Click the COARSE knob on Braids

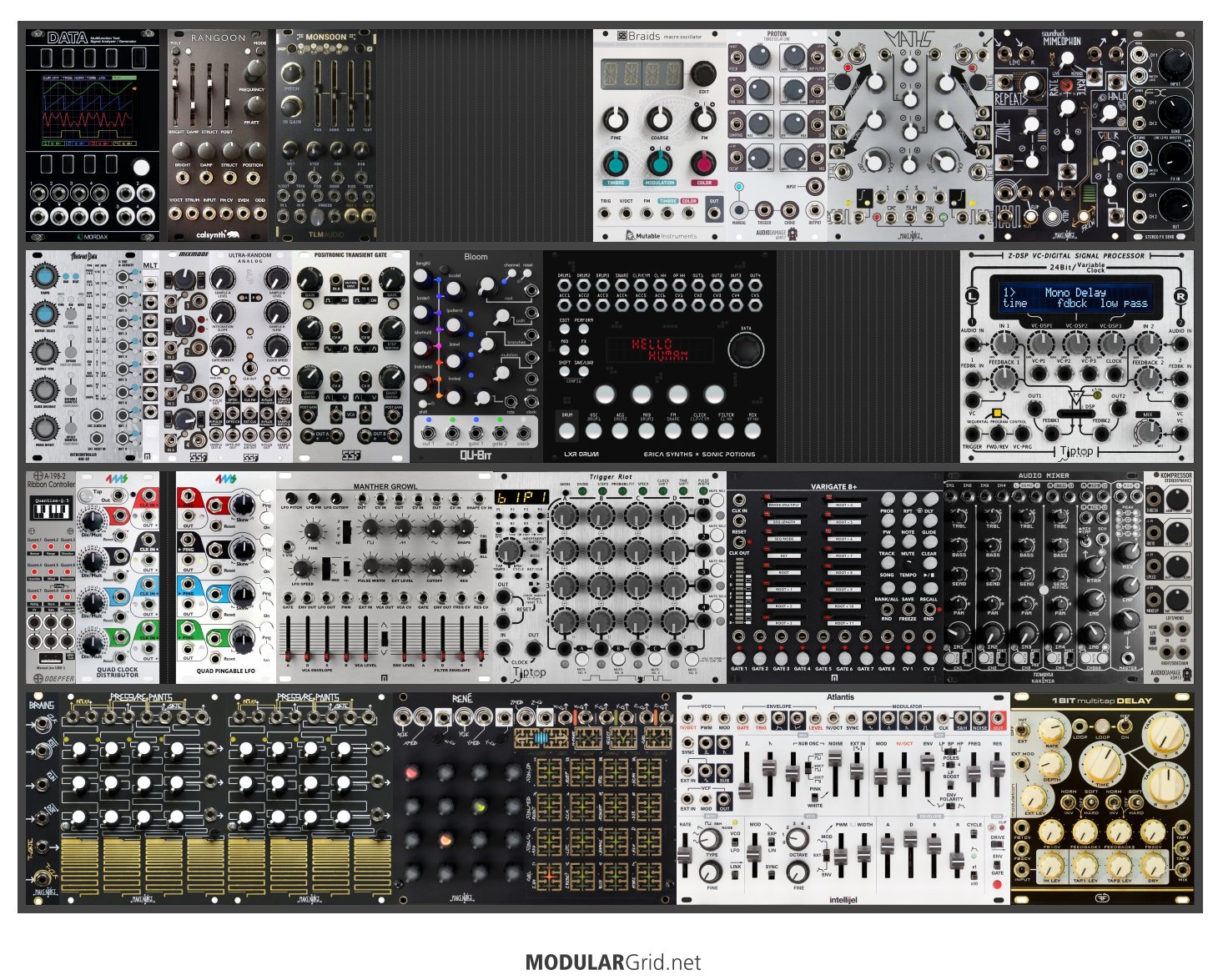pyautogui.click(x=660, y=118)
